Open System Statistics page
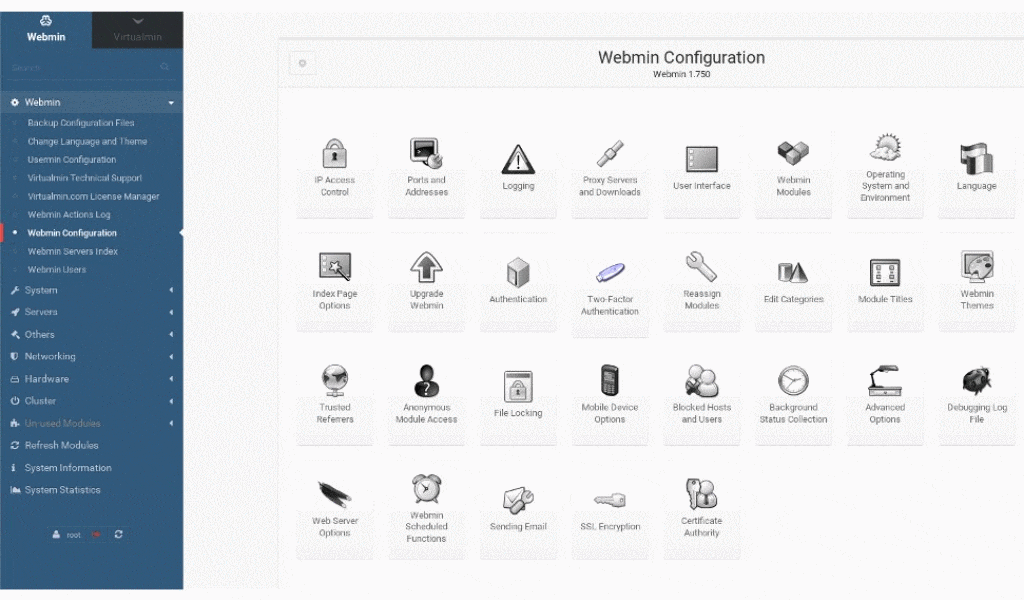This screenshot has width=1024, height=600. click(x=63, y=490)
